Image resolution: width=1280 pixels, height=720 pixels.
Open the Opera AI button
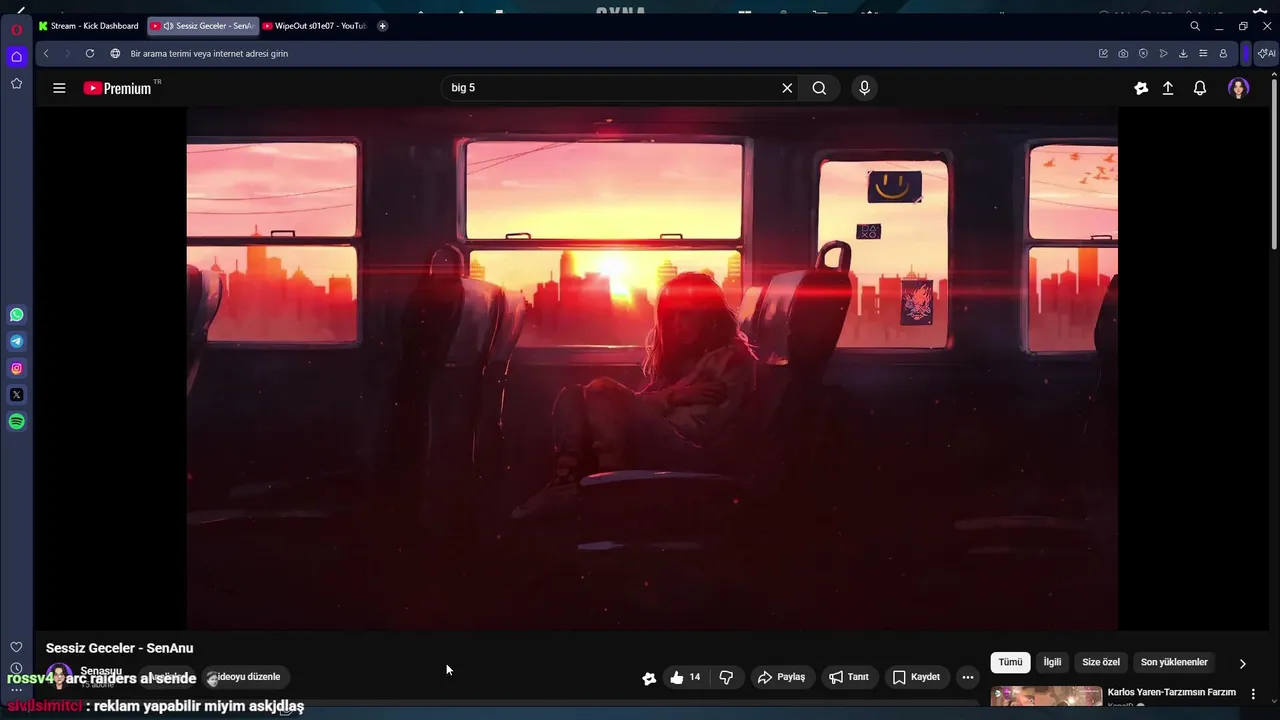click(x=1266, y=53)
